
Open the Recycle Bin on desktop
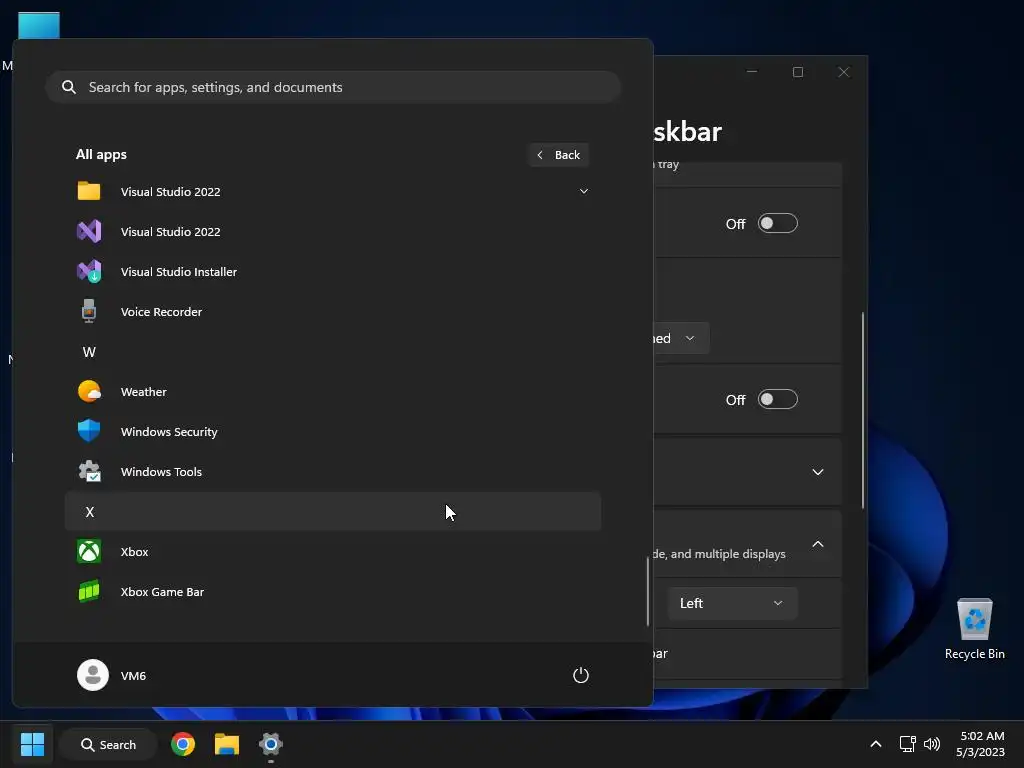(974, 630)
